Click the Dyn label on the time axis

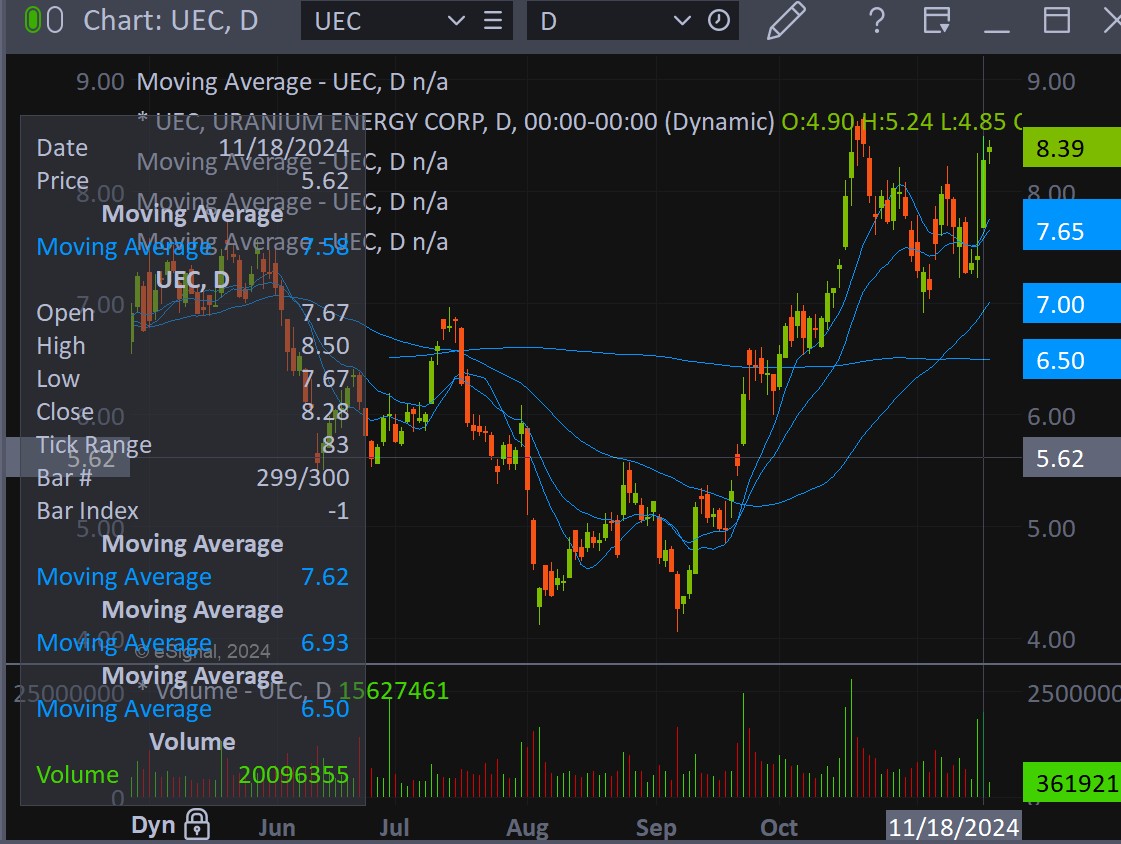pyautogui.click(x=153, y=825)
